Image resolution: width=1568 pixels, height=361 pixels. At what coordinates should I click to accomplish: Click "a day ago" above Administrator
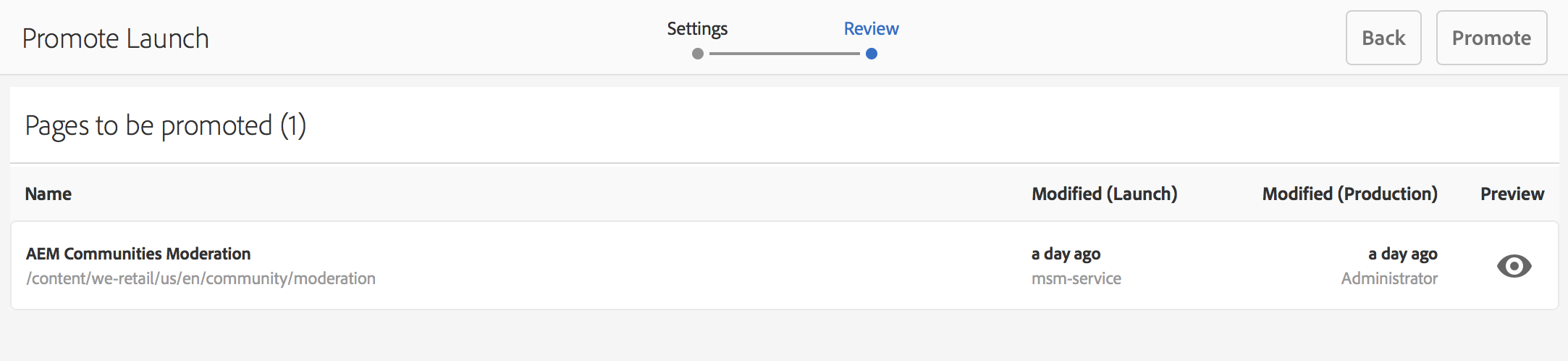(1402, 254)
